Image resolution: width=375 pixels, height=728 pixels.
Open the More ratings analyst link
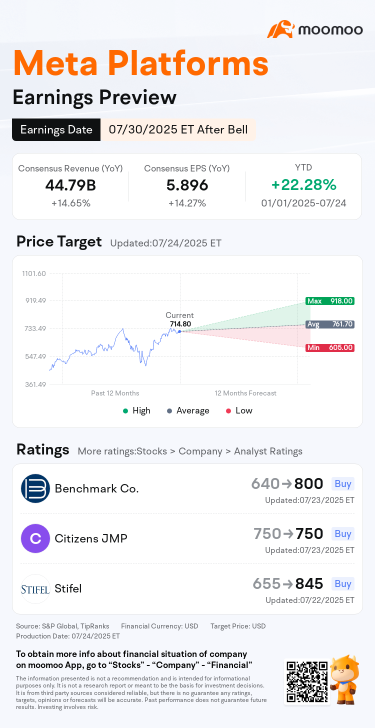[190, 451]
